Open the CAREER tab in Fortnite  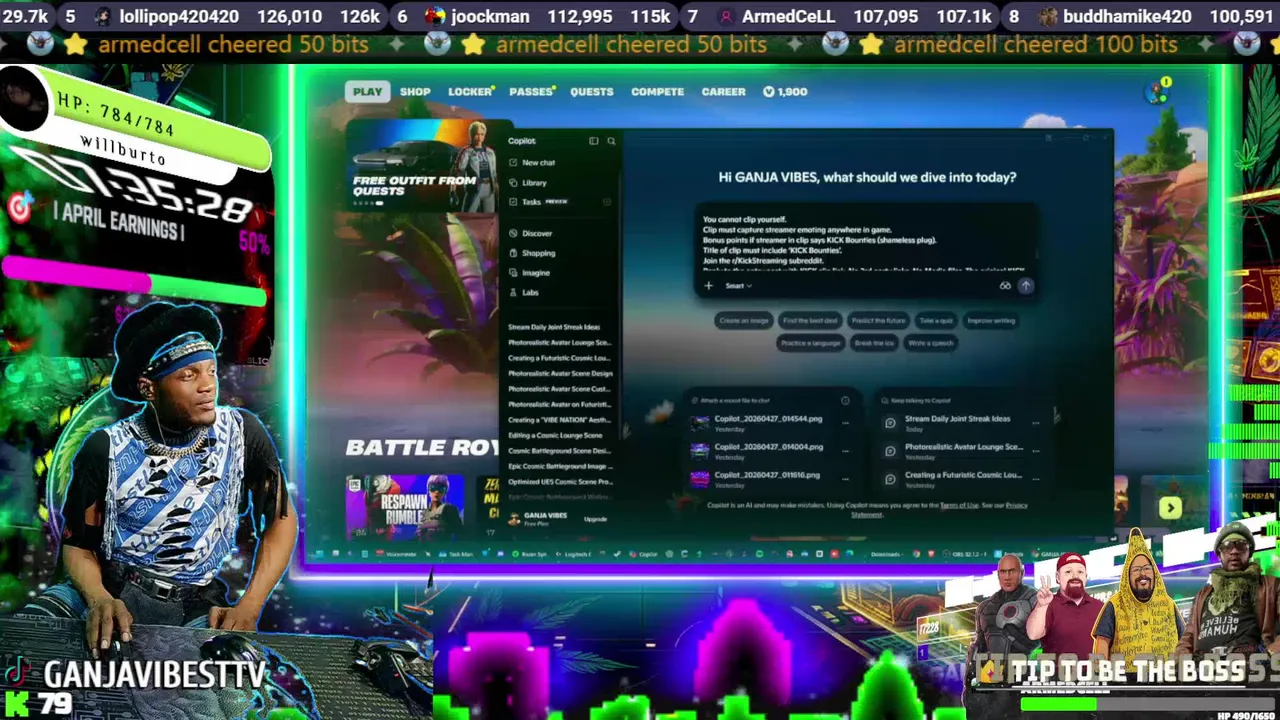pyautogui.click(x=723, y=91)
